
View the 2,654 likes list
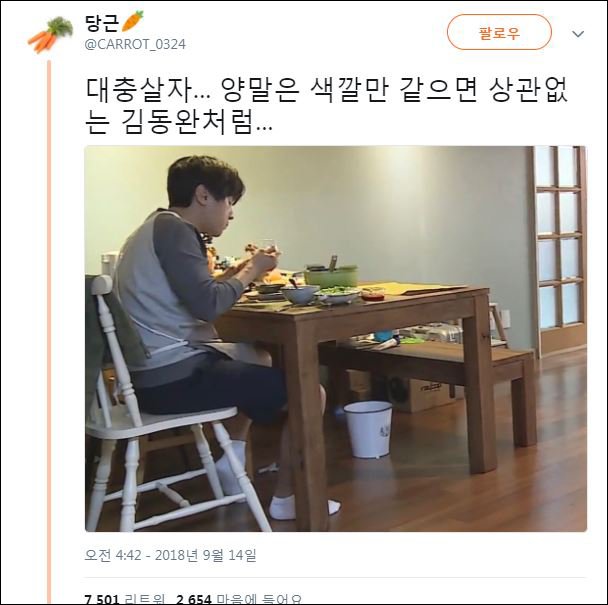[238, 599]
